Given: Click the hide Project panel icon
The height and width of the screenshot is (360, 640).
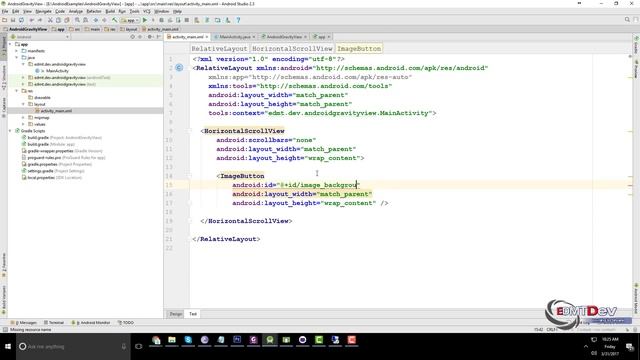Looking at the screenshot, I should click(158, 37).
